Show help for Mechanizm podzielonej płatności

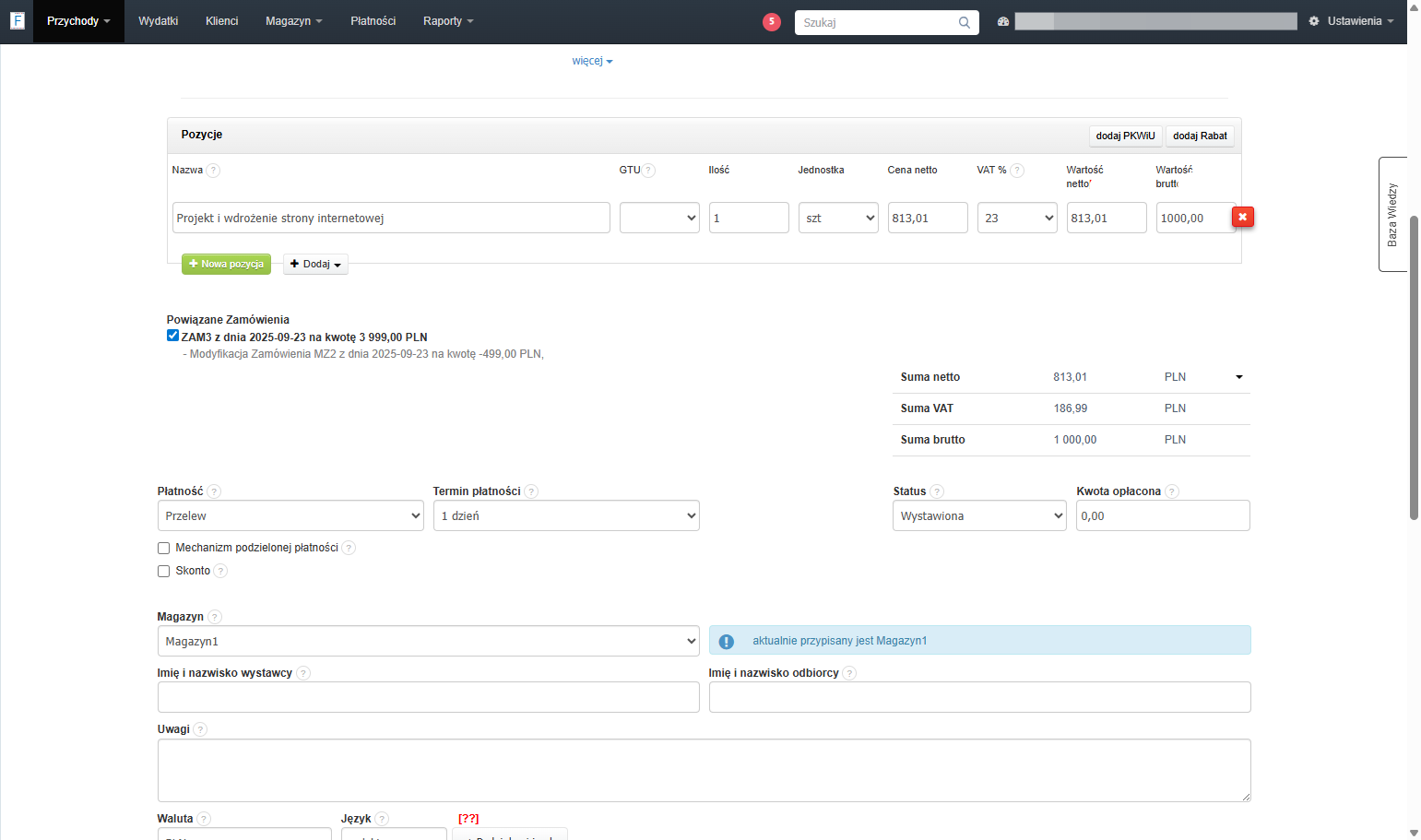[x=349, y=548]
